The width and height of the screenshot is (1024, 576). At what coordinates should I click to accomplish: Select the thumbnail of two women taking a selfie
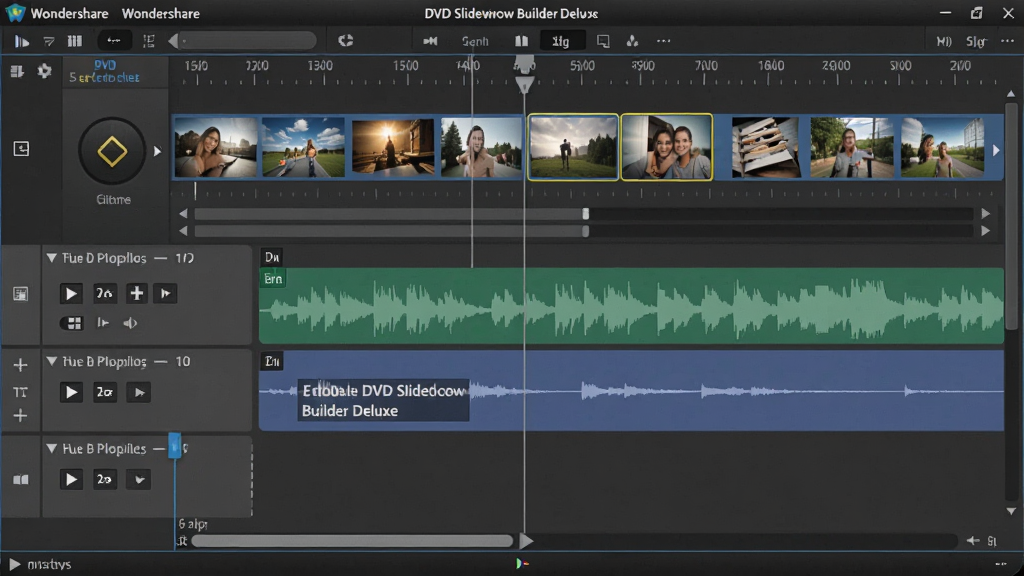(x=666, y=147)
